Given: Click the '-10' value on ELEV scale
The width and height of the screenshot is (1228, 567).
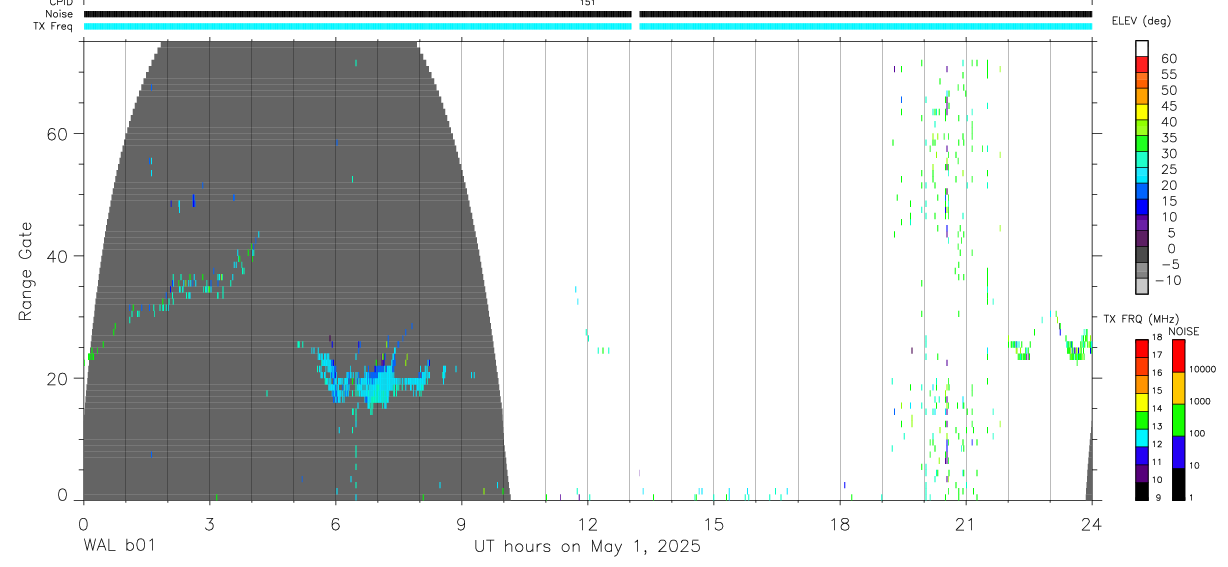Looking at the screenshot, I should click(1167, 280).
